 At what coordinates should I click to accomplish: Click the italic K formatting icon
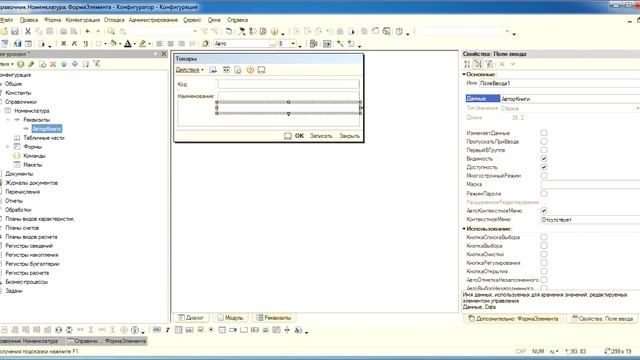pos(74,44)
